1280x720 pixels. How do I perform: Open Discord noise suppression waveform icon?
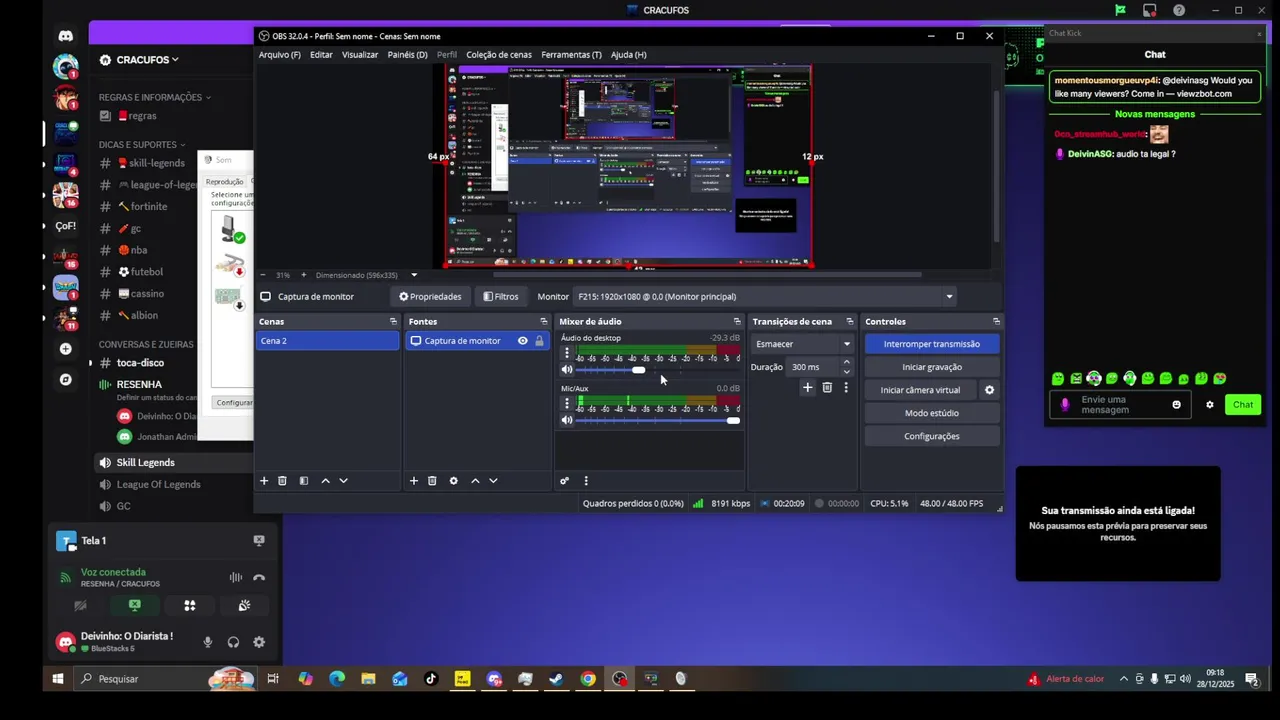click(x=235, y=577)
